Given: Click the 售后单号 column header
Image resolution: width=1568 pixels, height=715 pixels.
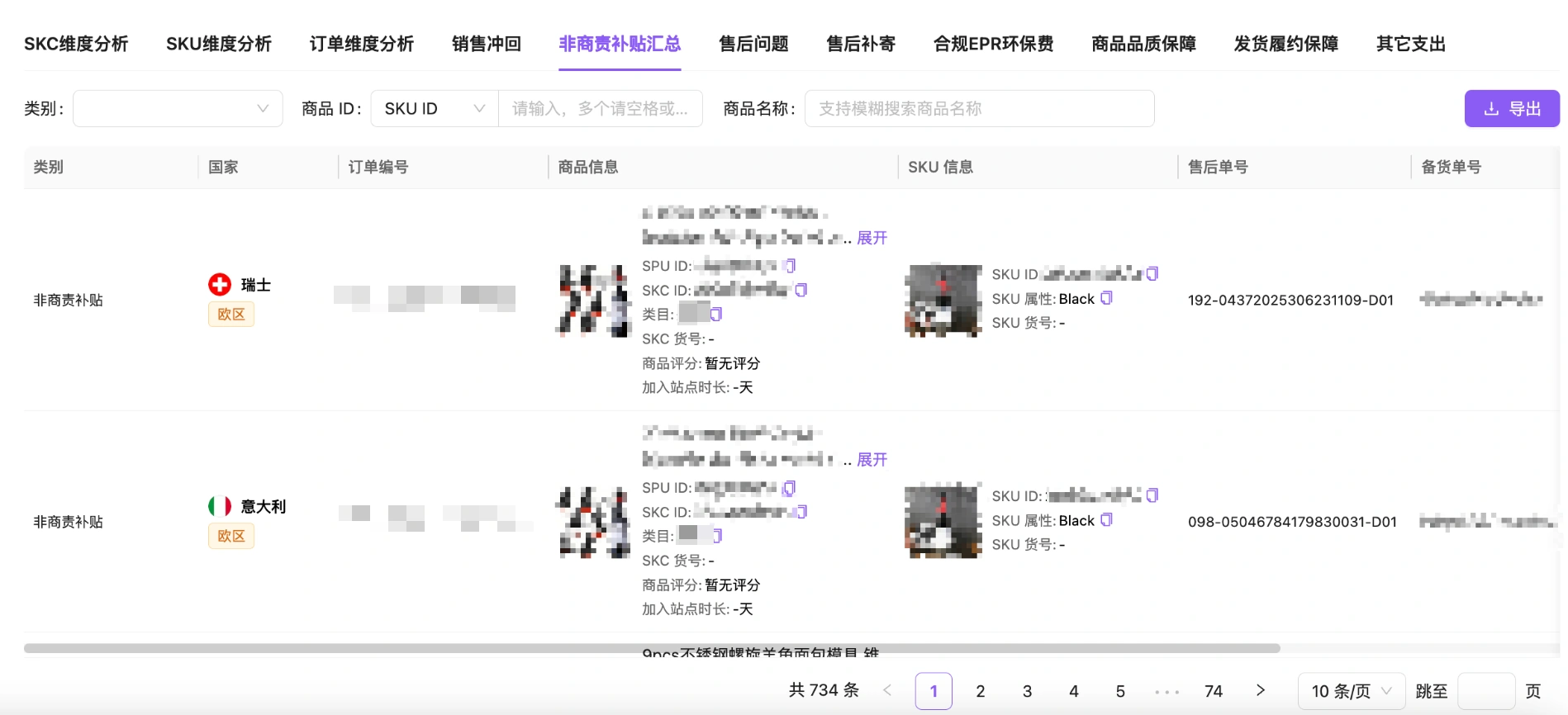Looking at the screenshot, I should coord(1218,167).
